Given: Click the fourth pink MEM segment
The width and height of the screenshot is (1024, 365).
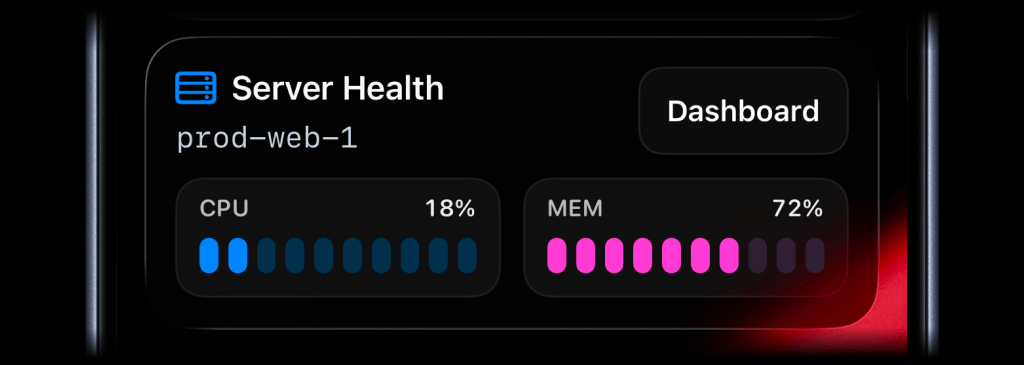Looking at the screenshot, I should click(x=643, y=255).
